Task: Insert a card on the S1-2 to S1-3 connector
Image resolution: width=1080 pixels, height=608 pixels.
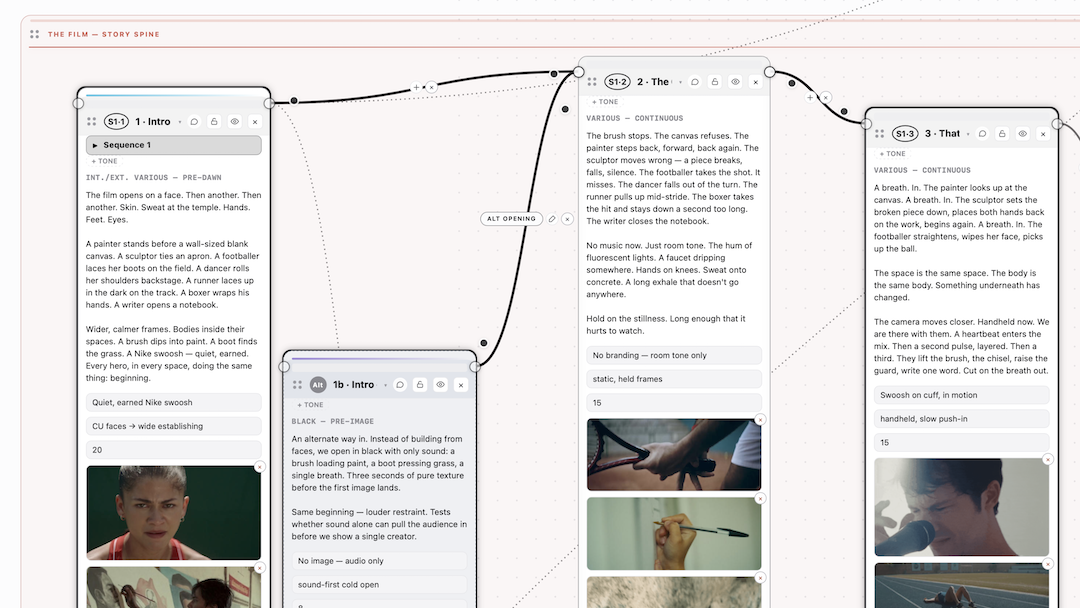Action: [811, 98]
